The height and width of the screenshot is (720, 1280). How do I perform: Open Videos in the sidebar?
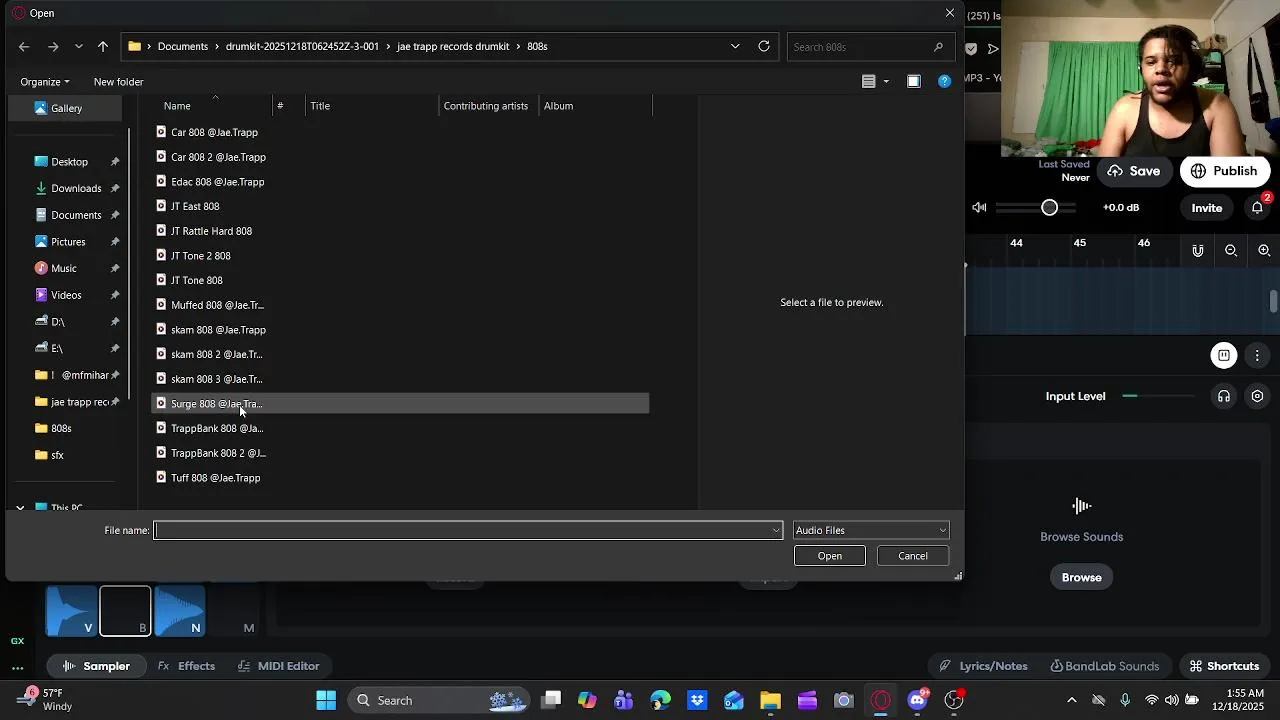[x=66, y=295]
